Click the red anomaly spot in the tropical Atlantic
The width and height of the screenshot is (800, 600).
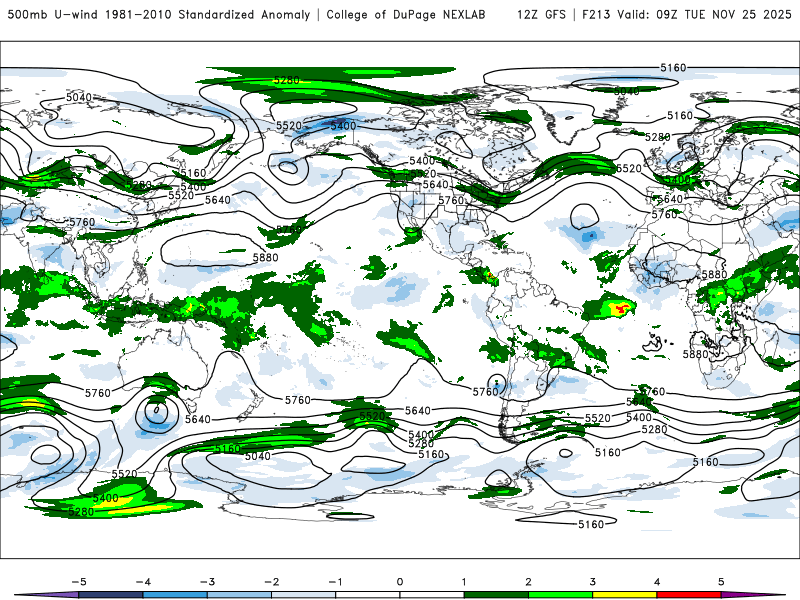(622, 308)
